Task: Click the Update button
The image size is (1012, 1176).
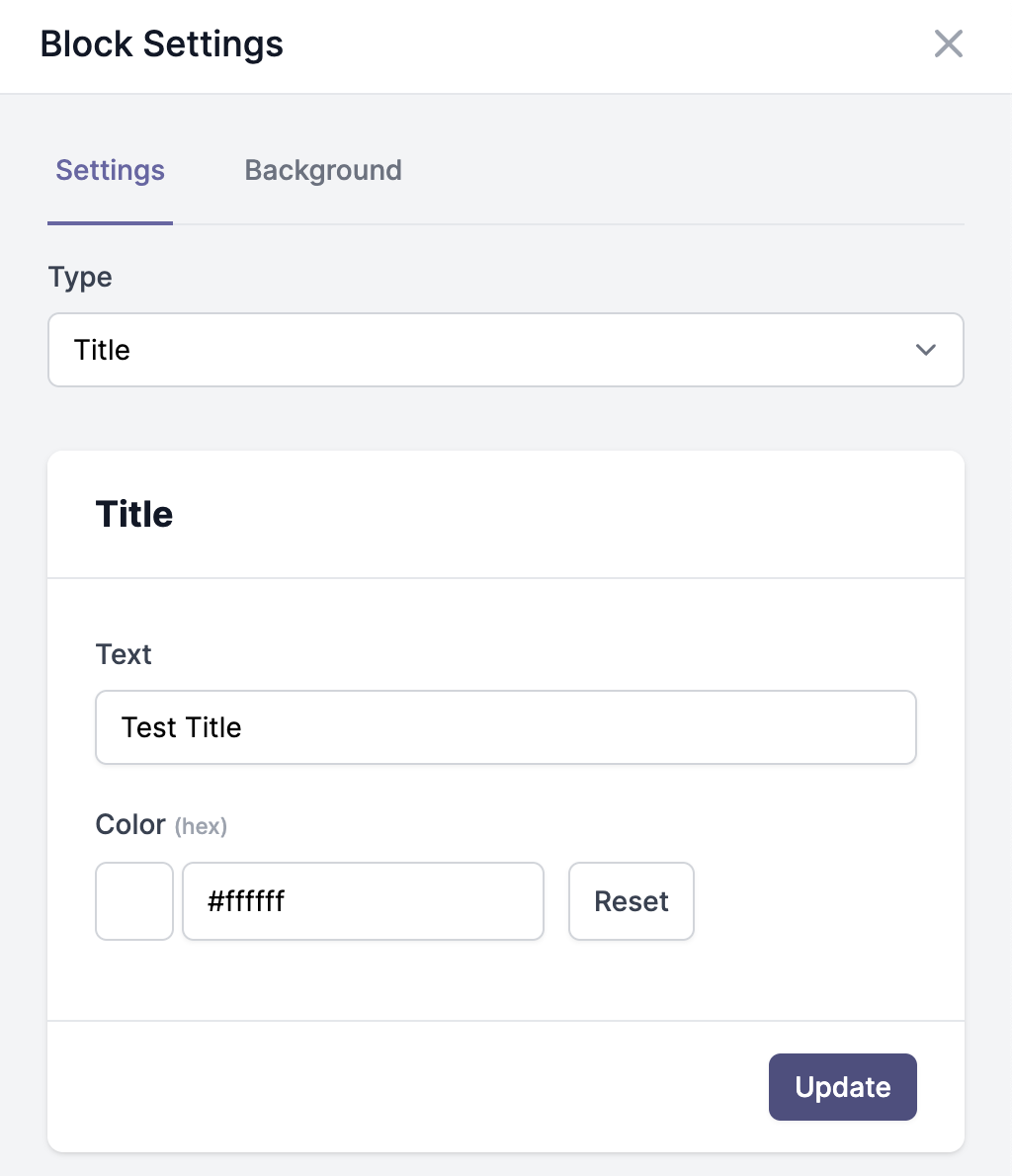Action: pyautogui.click(x=842, y=1087)
